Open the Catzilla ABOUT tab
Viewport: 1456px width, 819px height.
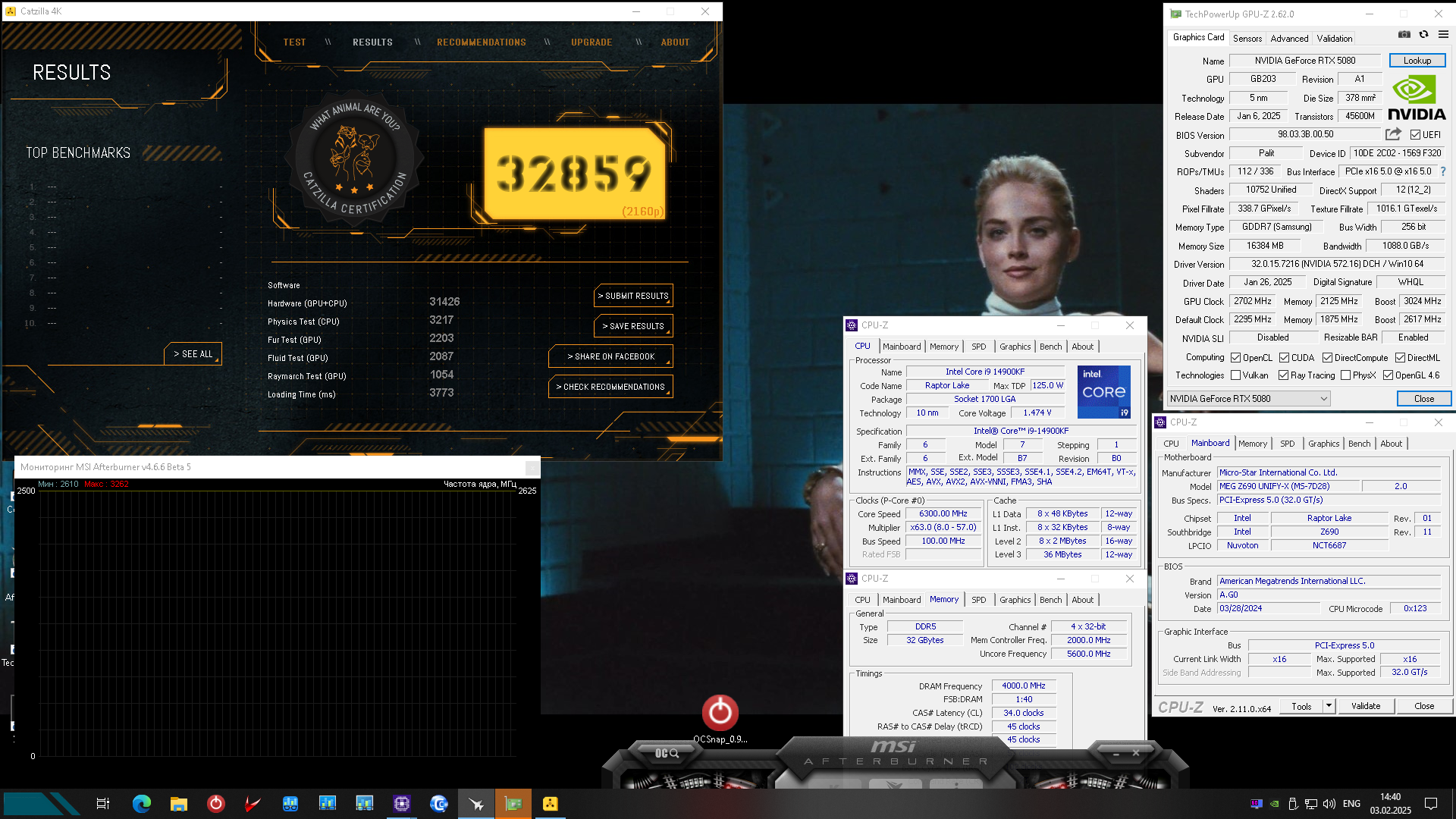[x=675, y=42]
